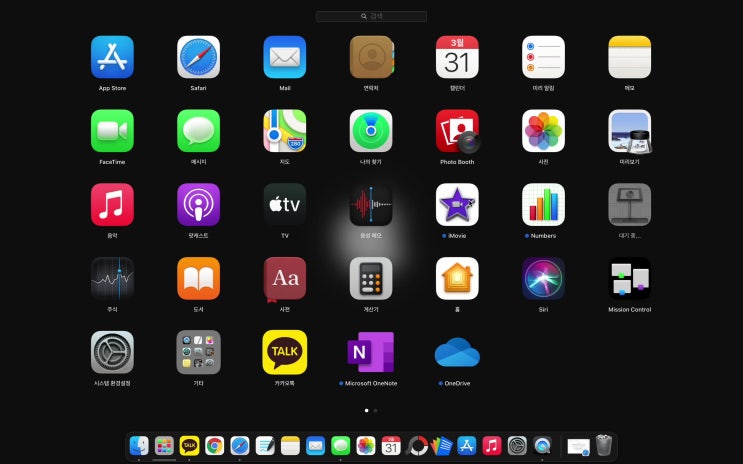This screenshot has width=743, height=464.
Task: Open the Contacts address book app
Action: point(372,57)
